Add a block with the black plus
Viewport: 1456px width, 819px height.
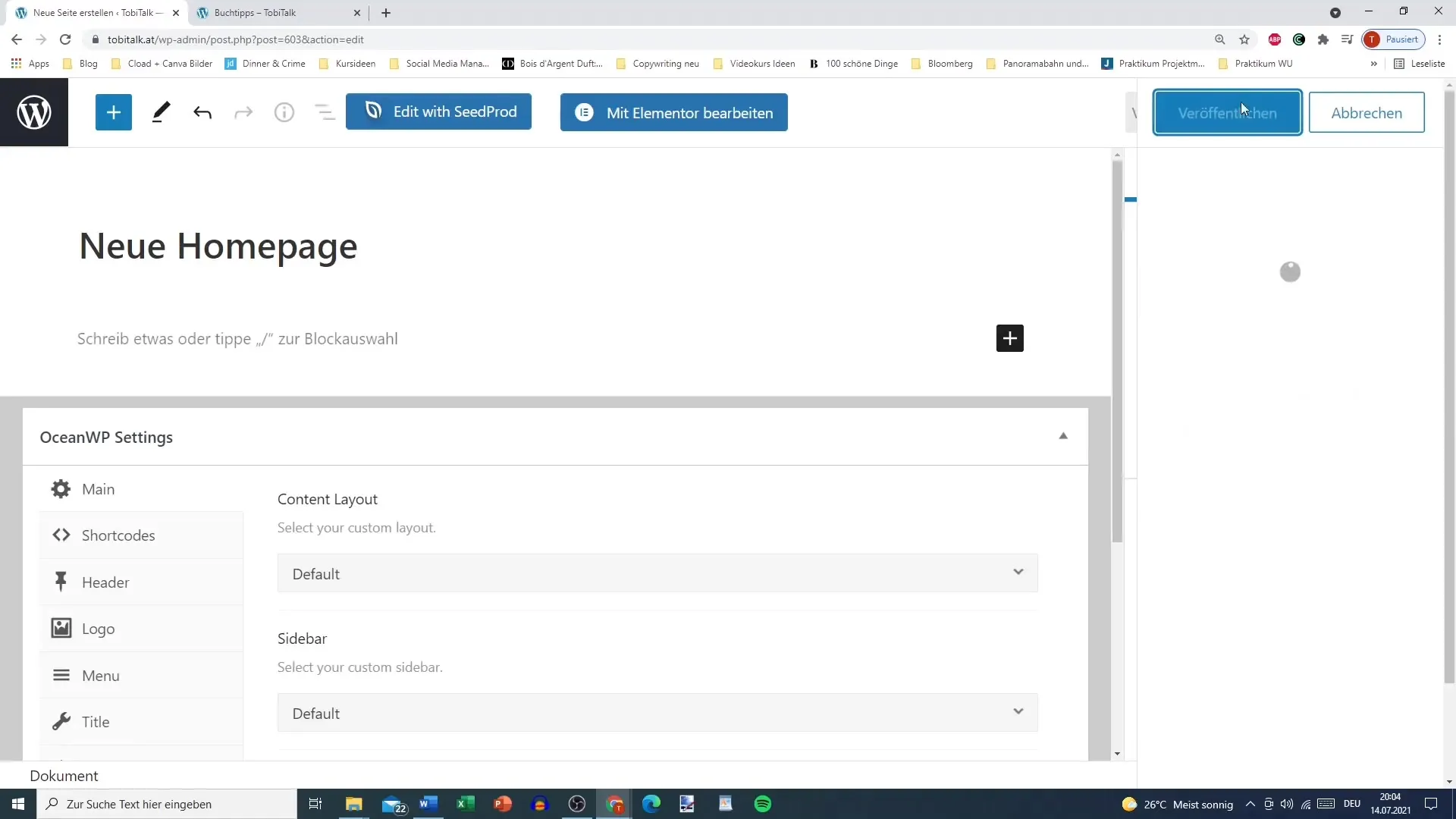[x=1009, y=338]
